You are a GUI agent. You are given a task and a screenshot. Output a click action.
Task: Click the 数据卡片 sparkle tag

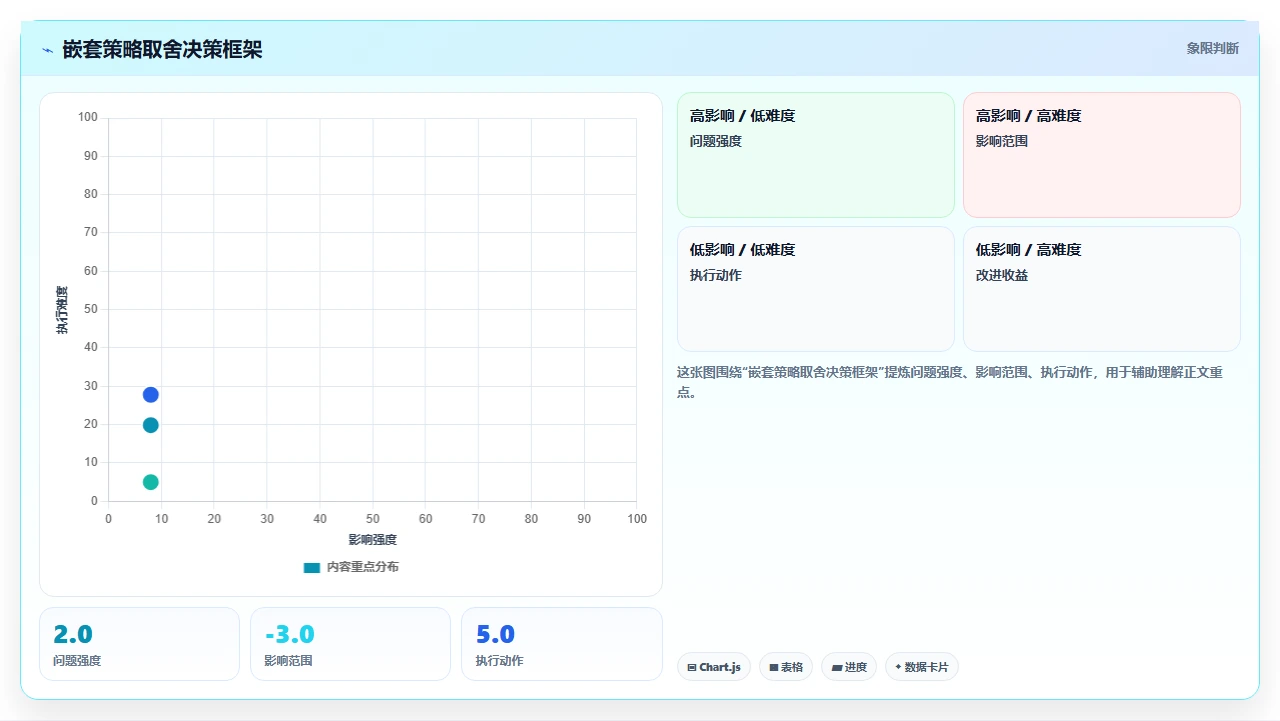(922, 667)
